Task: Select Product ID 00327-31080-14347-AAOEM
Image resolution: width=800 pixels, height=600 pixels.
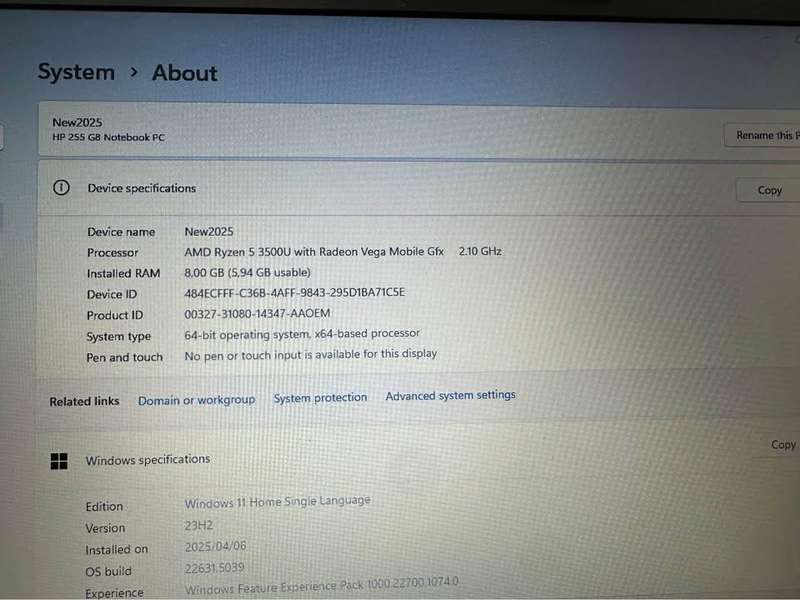Action: click(x=257, y=314)
